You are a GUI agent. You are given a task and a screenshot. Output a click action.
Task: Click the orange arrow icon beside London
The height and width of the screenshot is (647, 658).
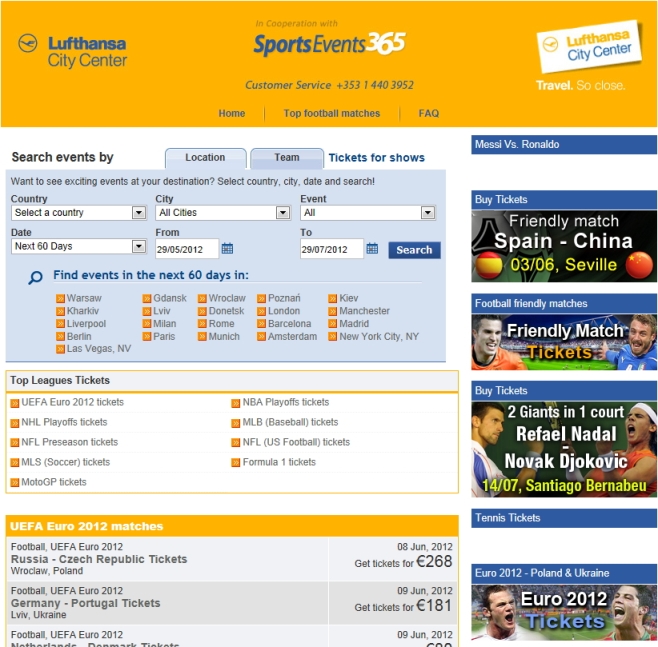click(261, 311)
